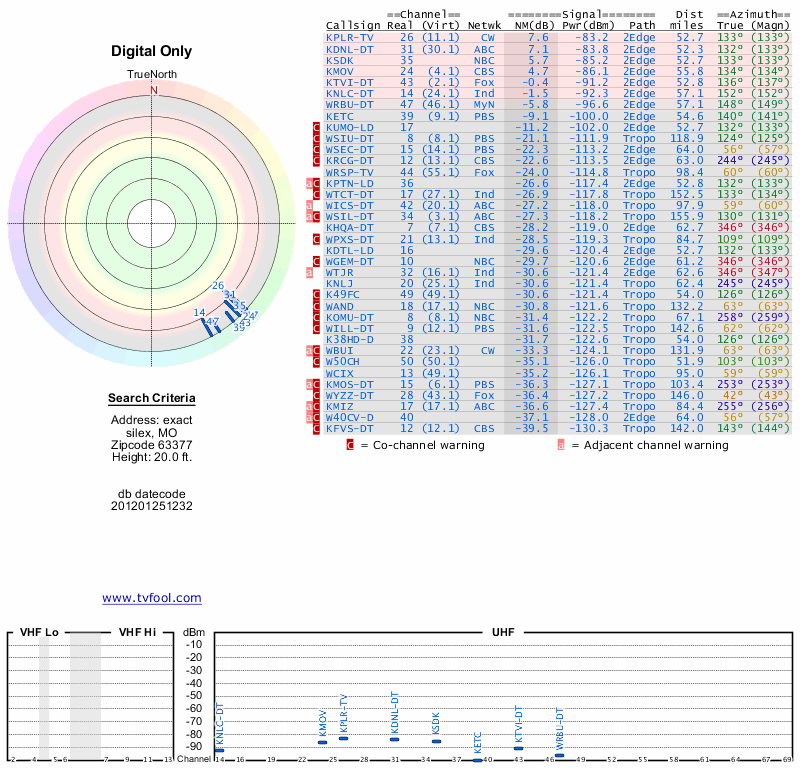Click the red N north marker on the radar plot
Image resolution: width=800 pixels, height=768 pixels.
(x=154, y=90)
